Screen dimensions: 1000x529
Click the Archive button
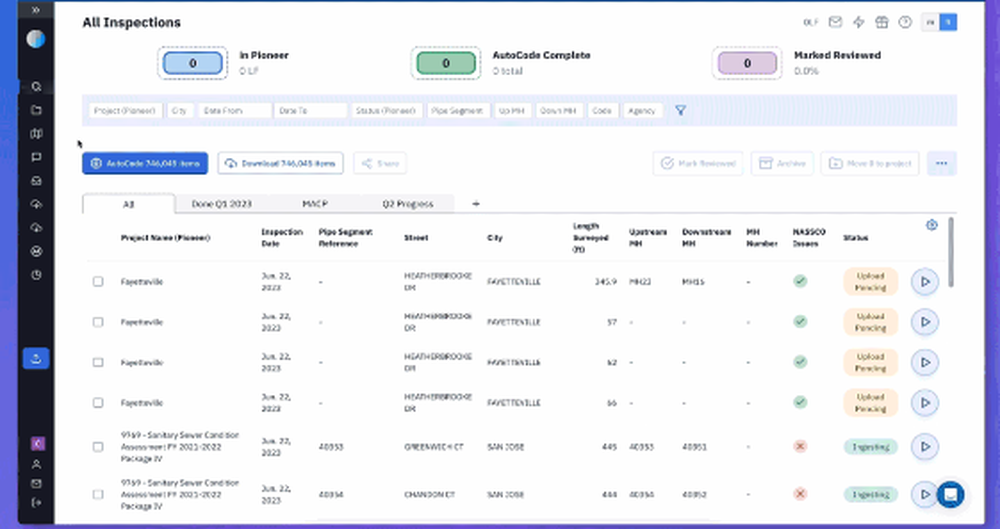coord(783,163)
